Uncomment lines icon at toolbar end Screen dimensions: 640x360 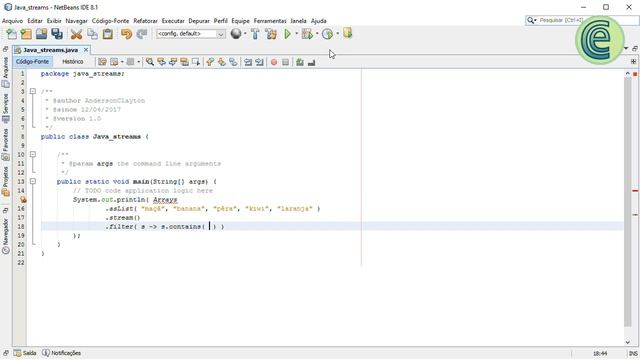311,62
